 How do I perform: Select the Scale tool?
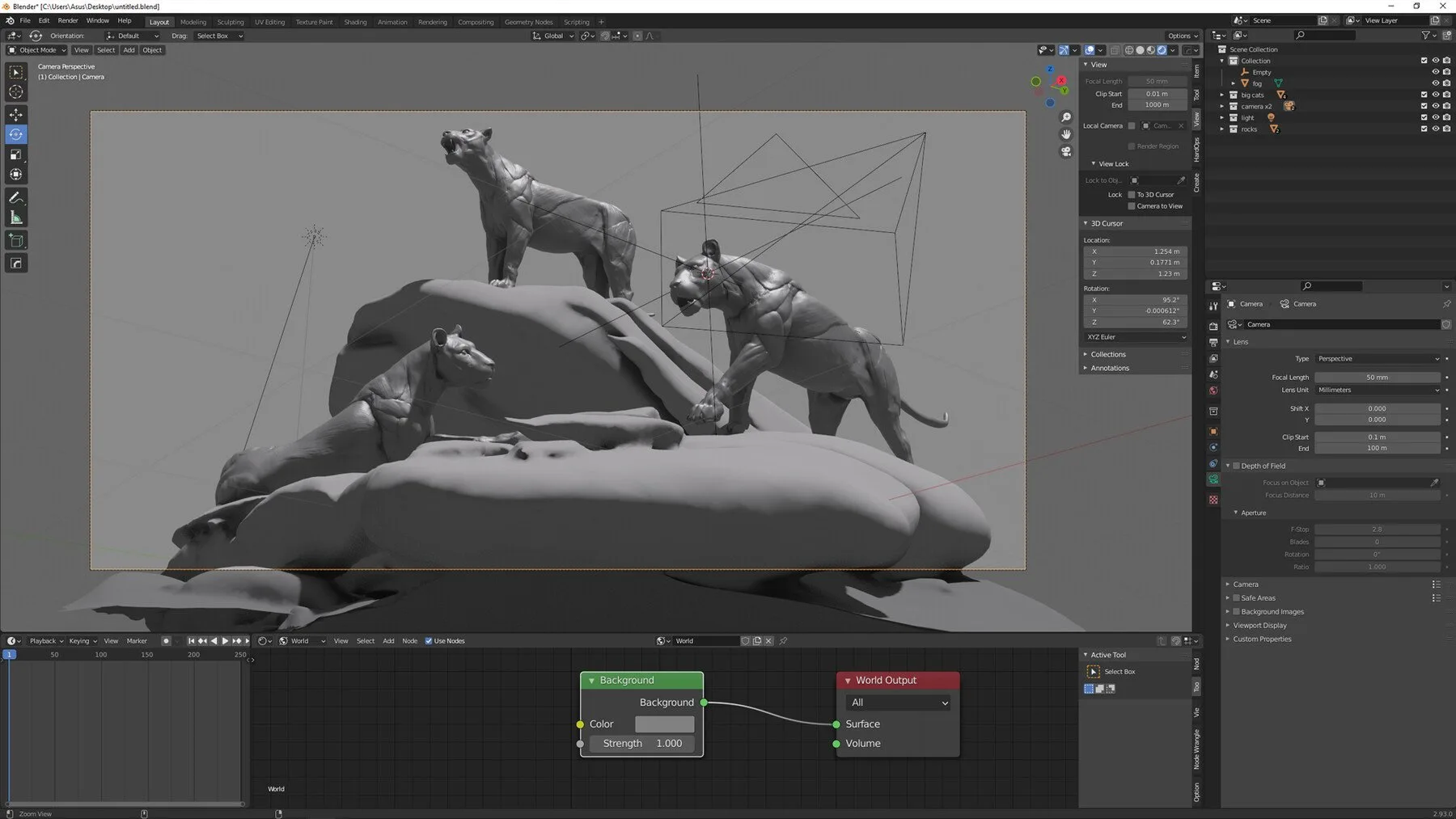pos(15,154)
